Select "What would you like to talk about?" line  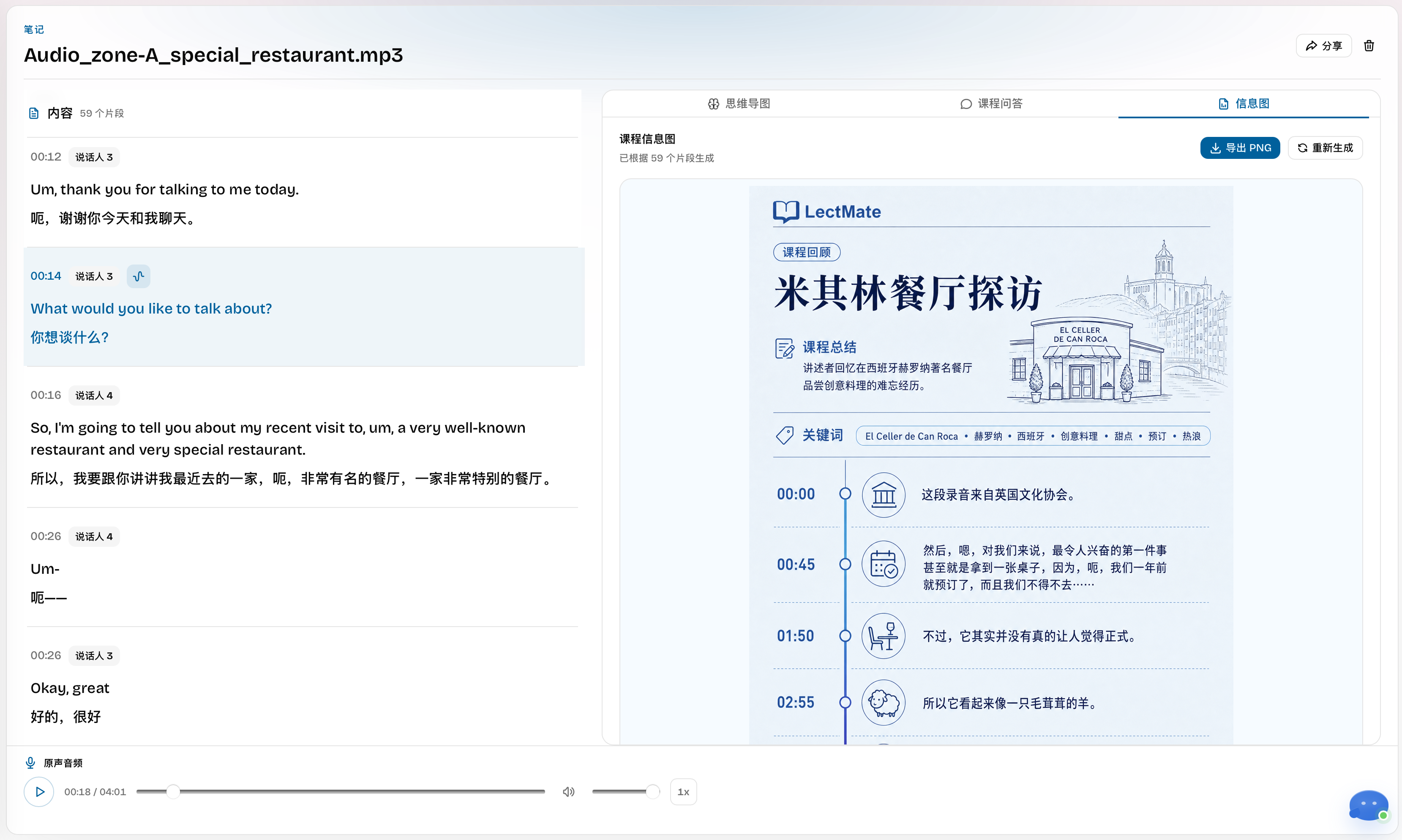point(151,308)
